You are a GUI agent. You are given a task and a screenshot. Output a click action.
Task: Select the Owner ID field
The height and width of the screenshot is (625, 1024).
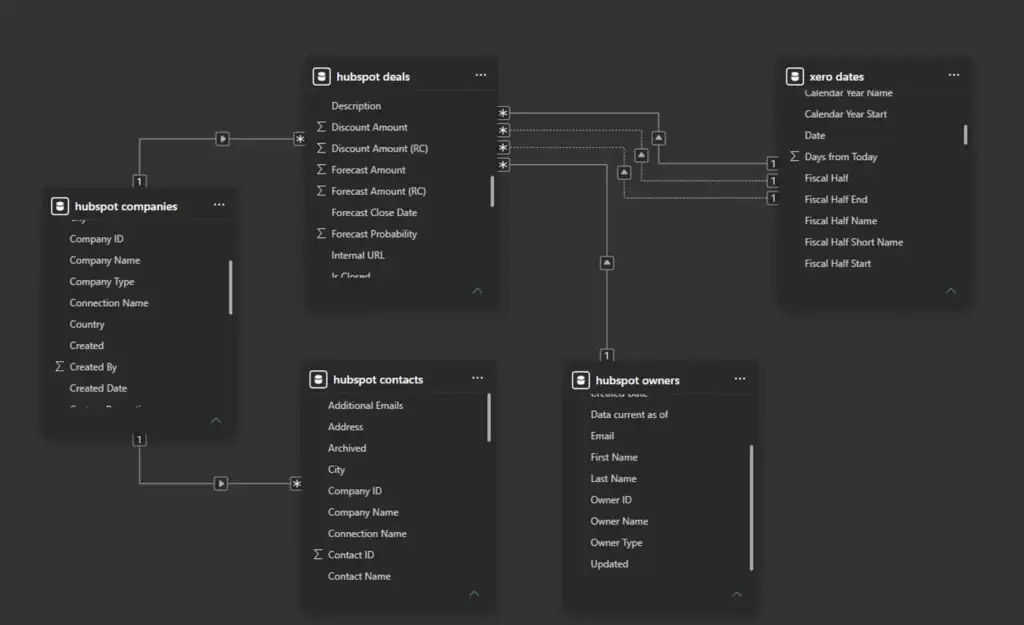pos(611,500)
